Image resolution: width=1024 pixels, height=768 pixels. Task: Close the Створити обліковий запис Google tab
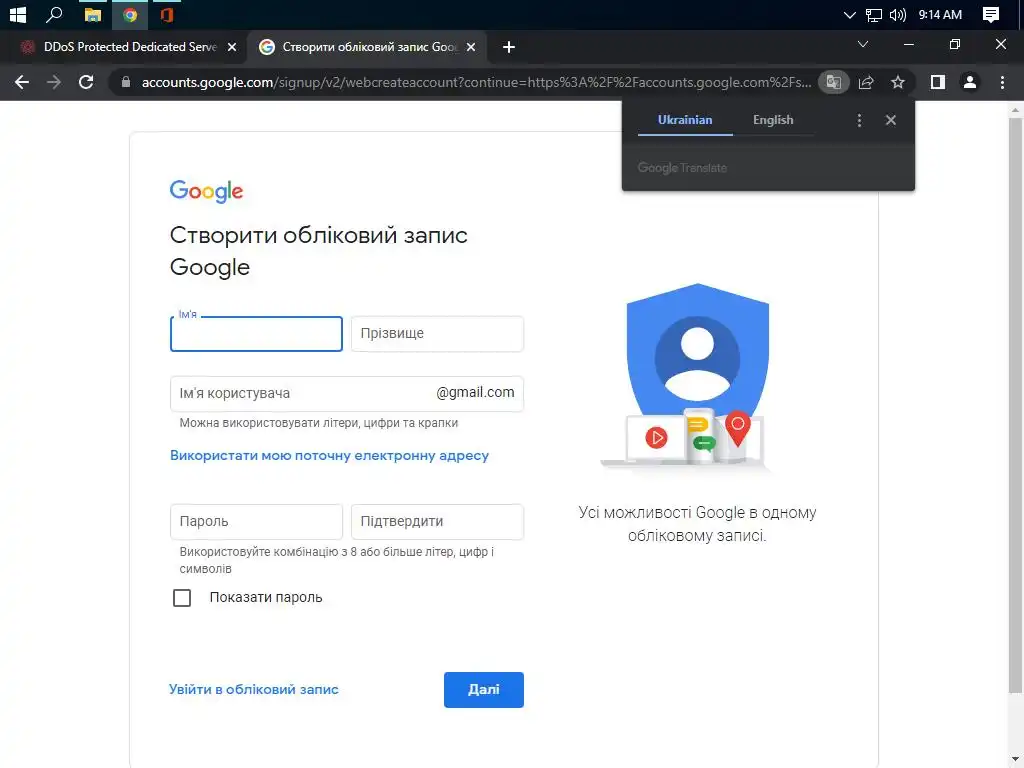tap(471, 47)
